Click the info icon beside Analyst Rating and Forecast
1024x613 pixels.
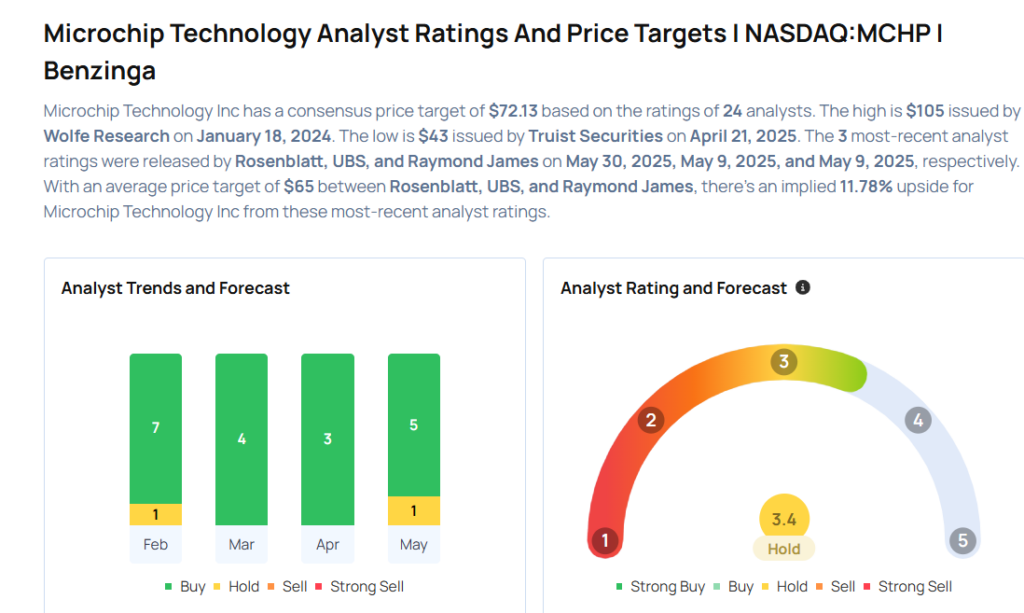click(802, 288)
